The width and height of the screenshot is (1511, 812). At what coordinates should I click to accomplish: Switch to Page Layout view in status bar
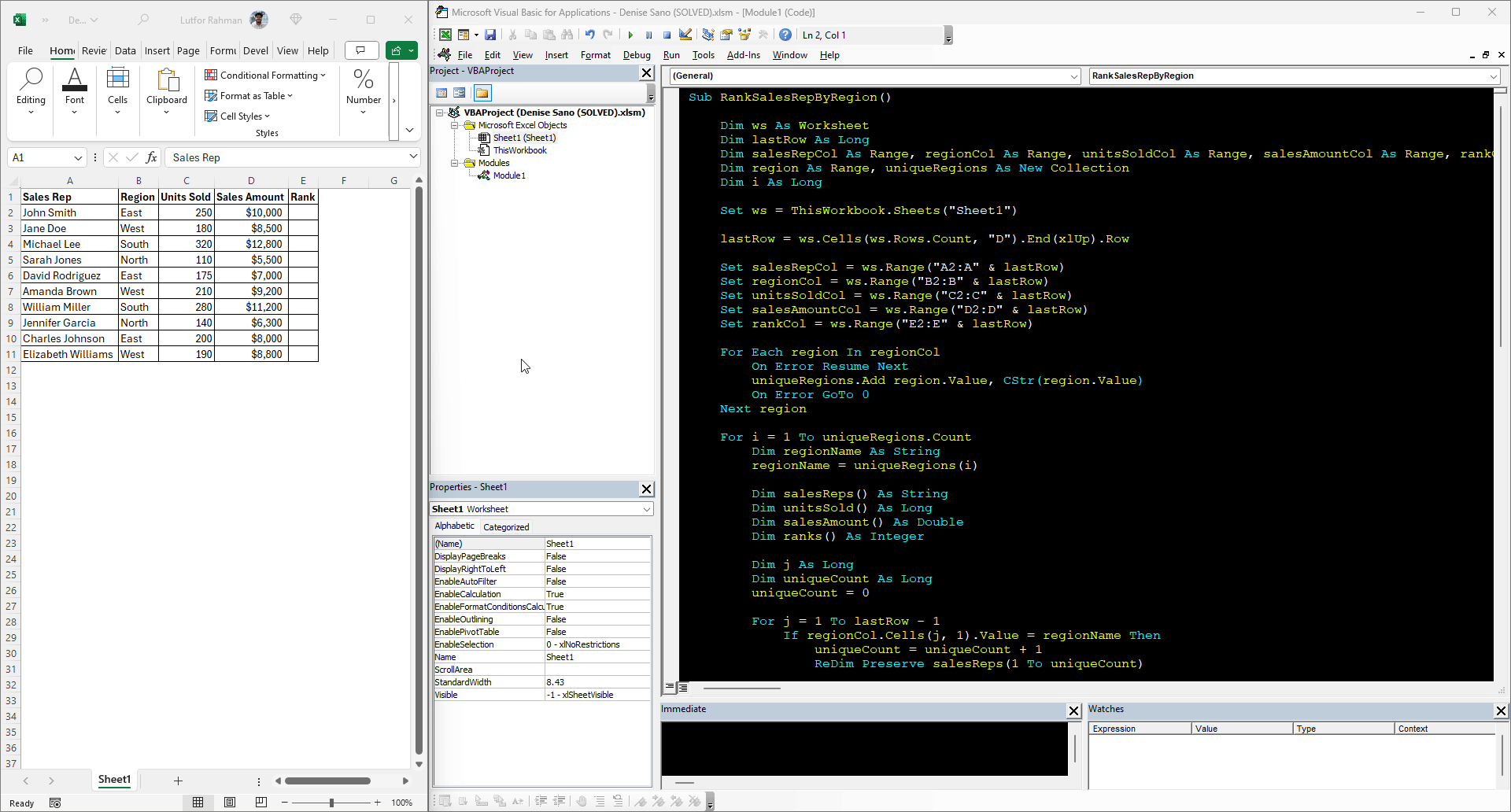[x=230, y=803]
